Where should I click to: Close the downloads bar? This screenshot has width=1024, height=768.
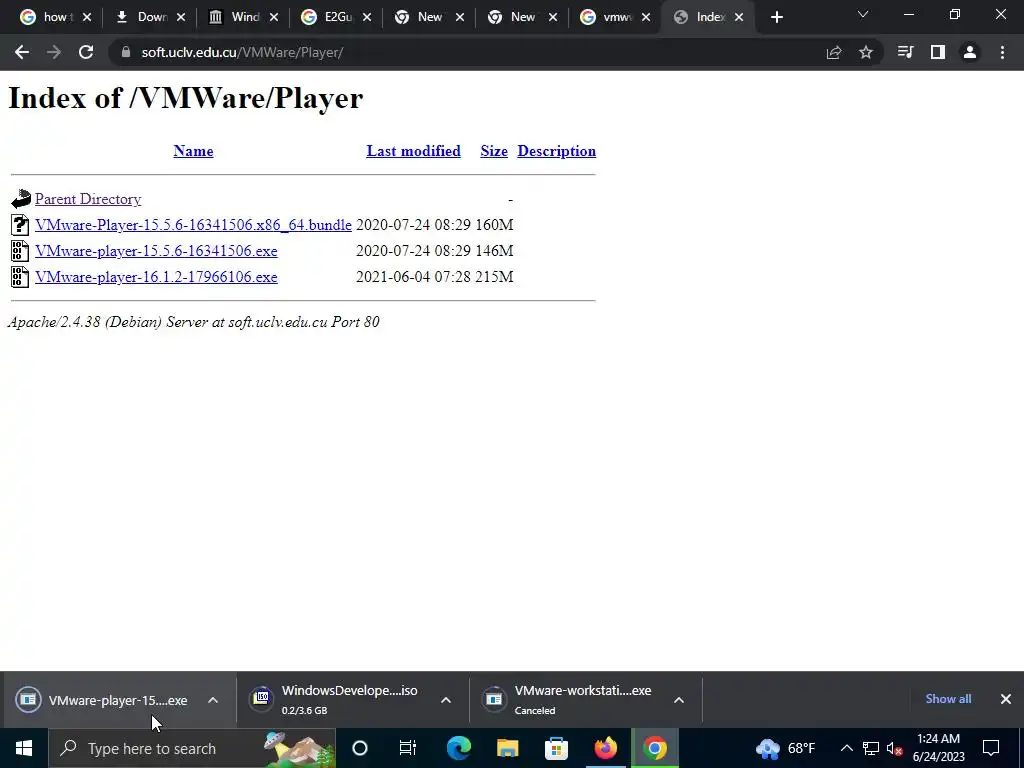click(x=1006, y=699)
